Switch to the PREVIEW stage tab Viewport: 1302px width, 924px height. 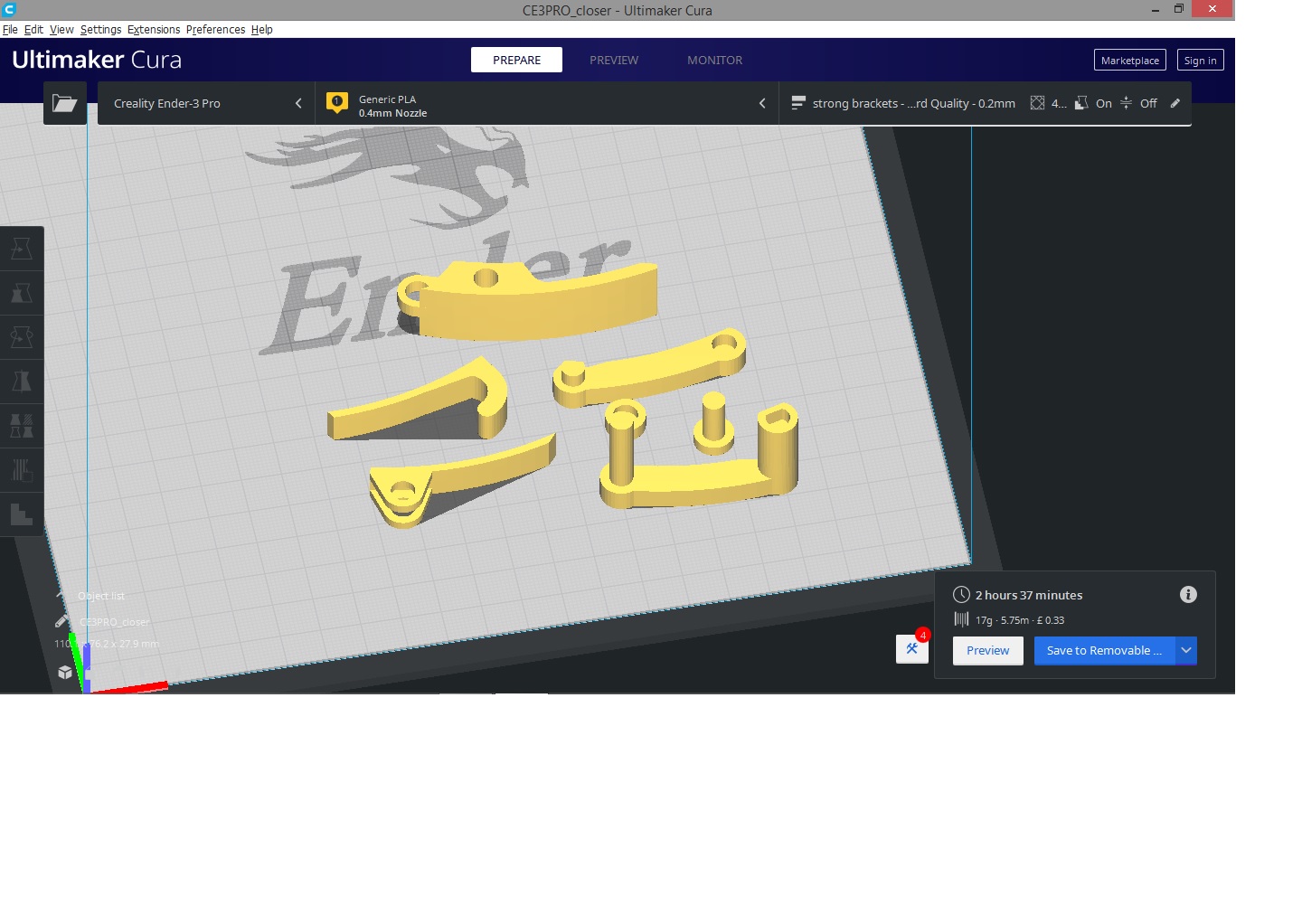(614, 60)
